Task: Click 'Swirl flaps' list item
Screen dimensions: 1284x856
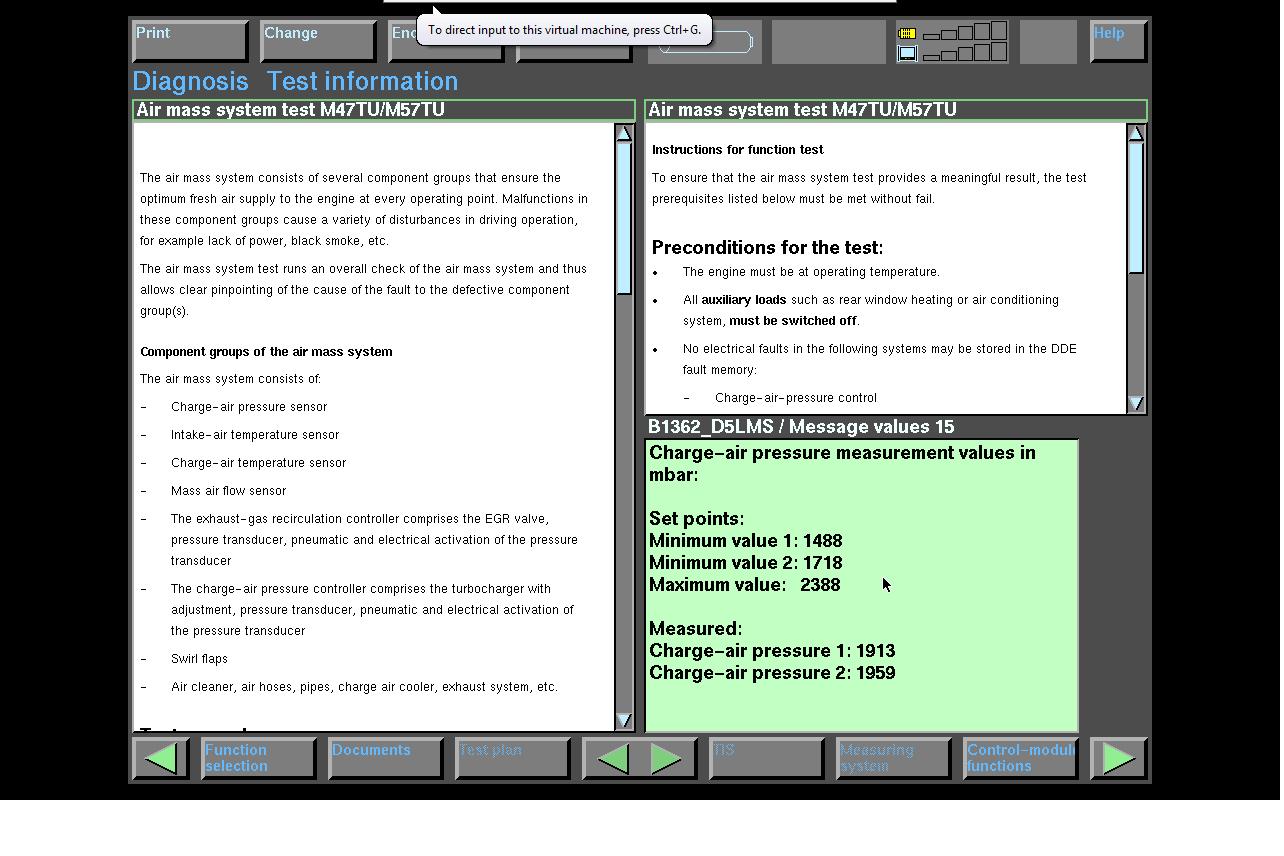Action: pyautogui.click(x=199, y=659)
